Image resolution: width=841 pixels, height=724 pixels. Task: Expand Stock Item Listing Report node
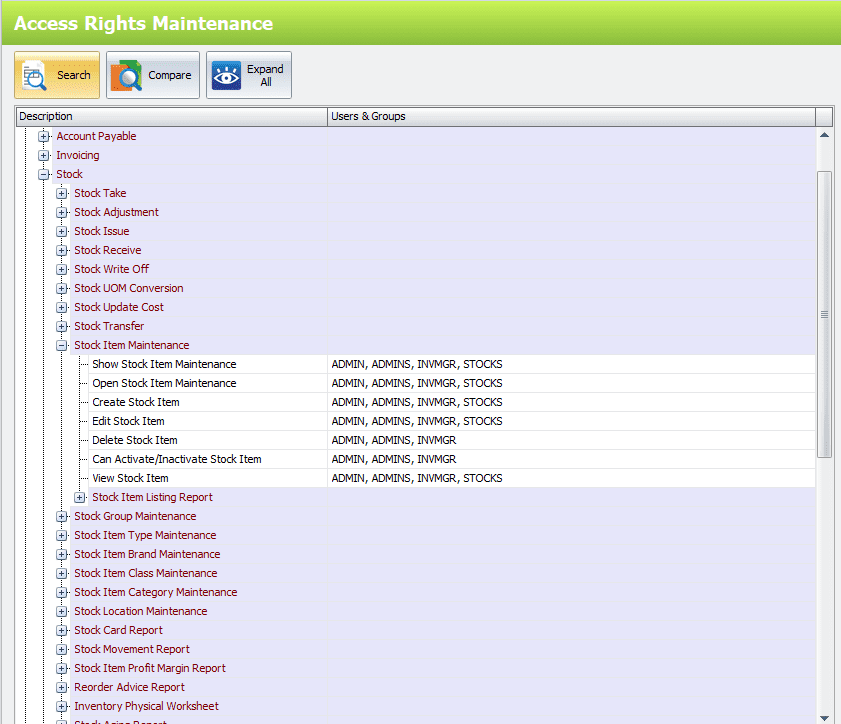(80, 497)
